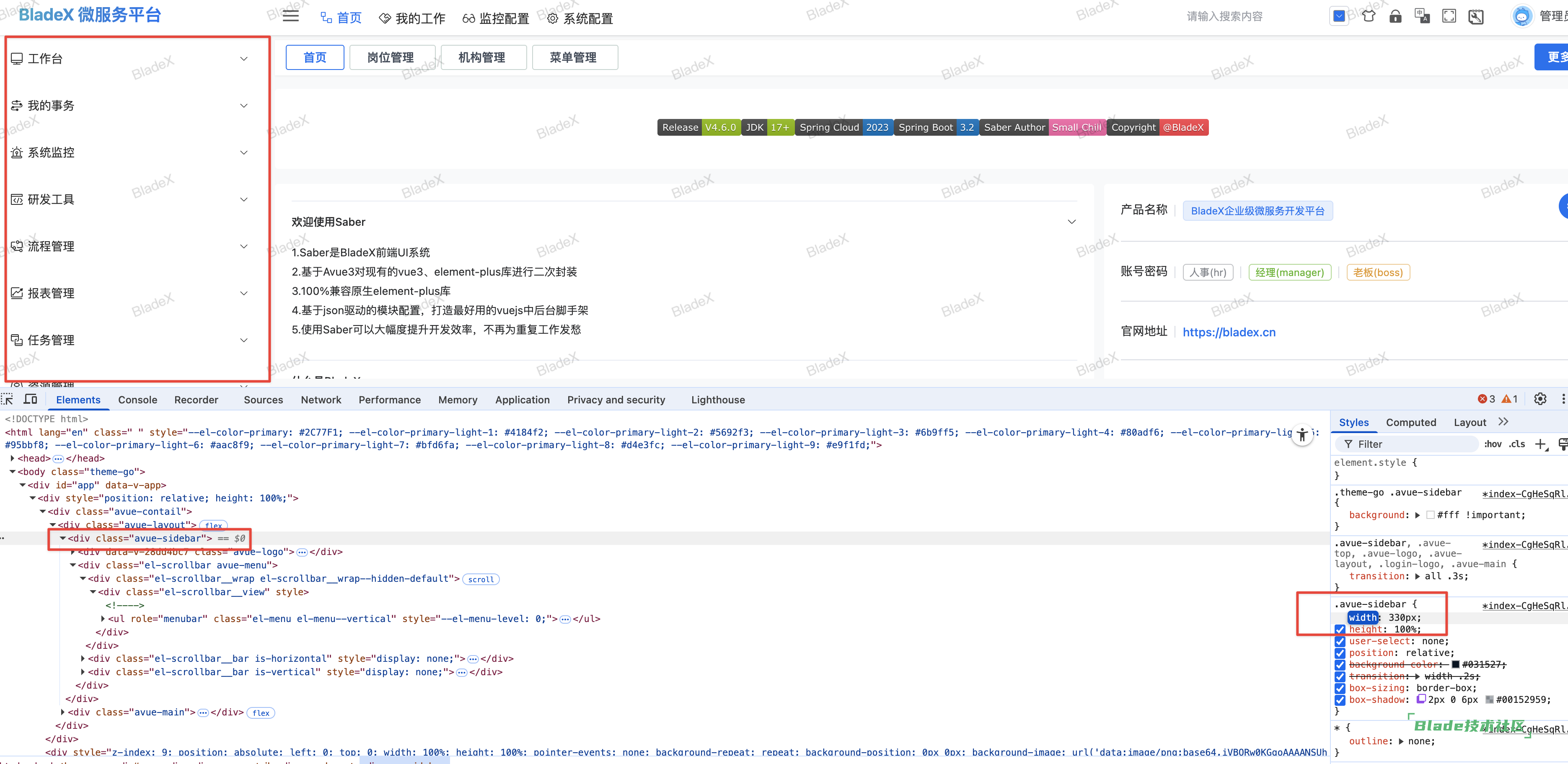Open the wrench notebook debug icon
1568x764 pixels.
coord(1476,16)
